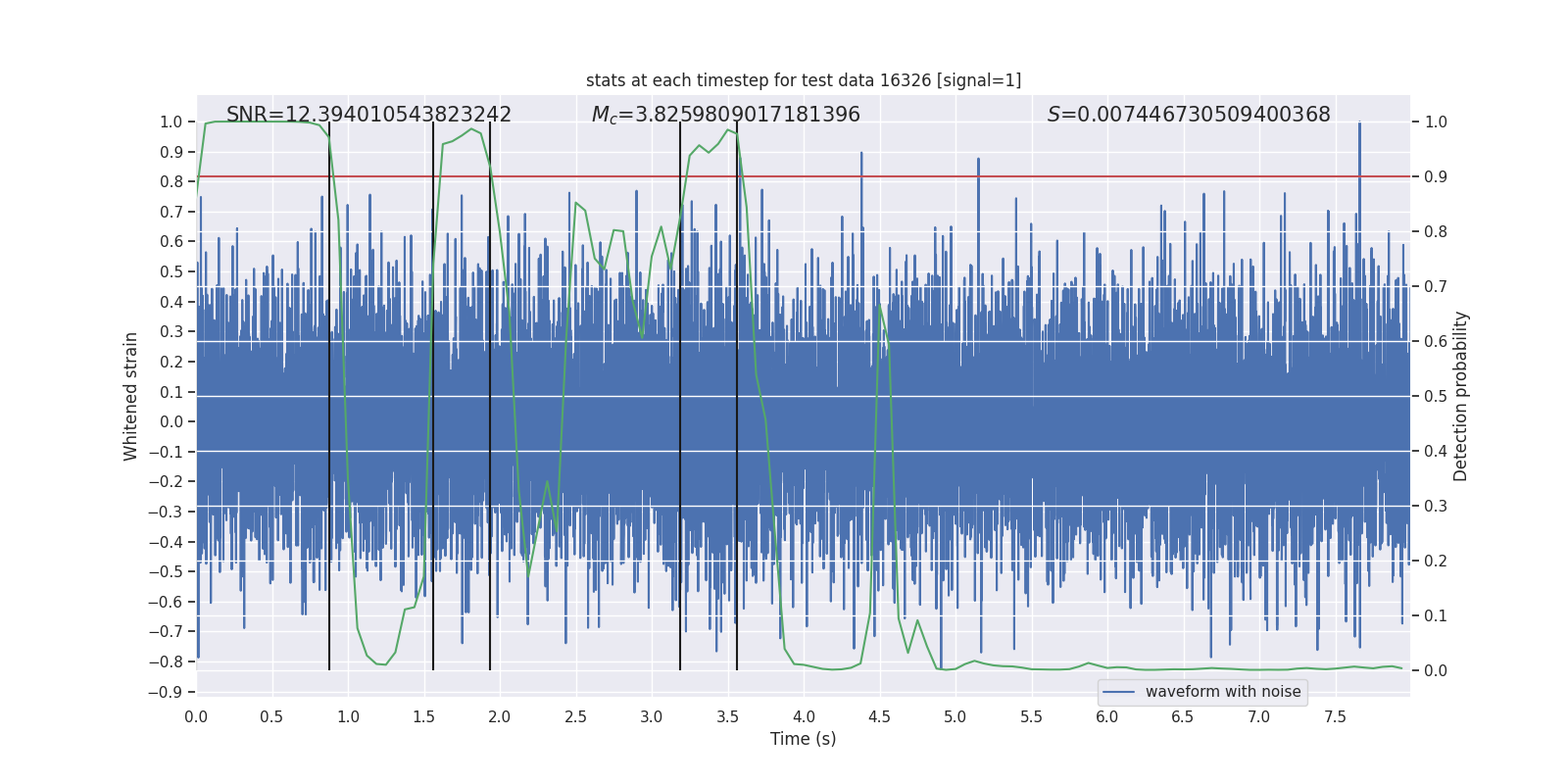The width and height of the screenshot is (1568, 784).
Task: Click the plot title for test data 16326
Action: click(804, 80)
